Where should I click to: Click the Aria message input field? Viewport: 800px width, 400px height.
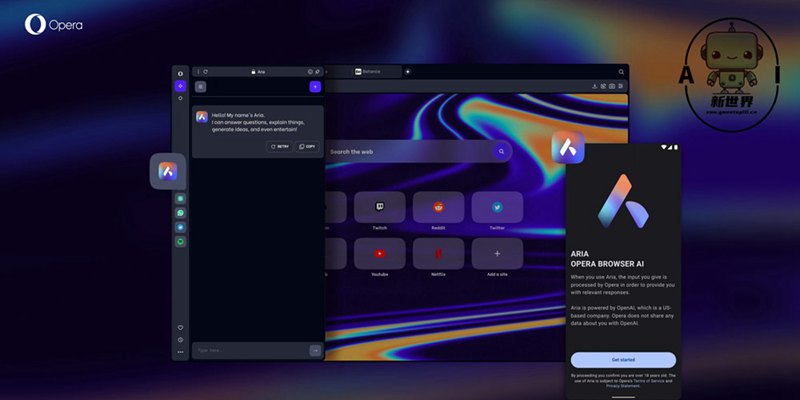(x=250, y=350)
